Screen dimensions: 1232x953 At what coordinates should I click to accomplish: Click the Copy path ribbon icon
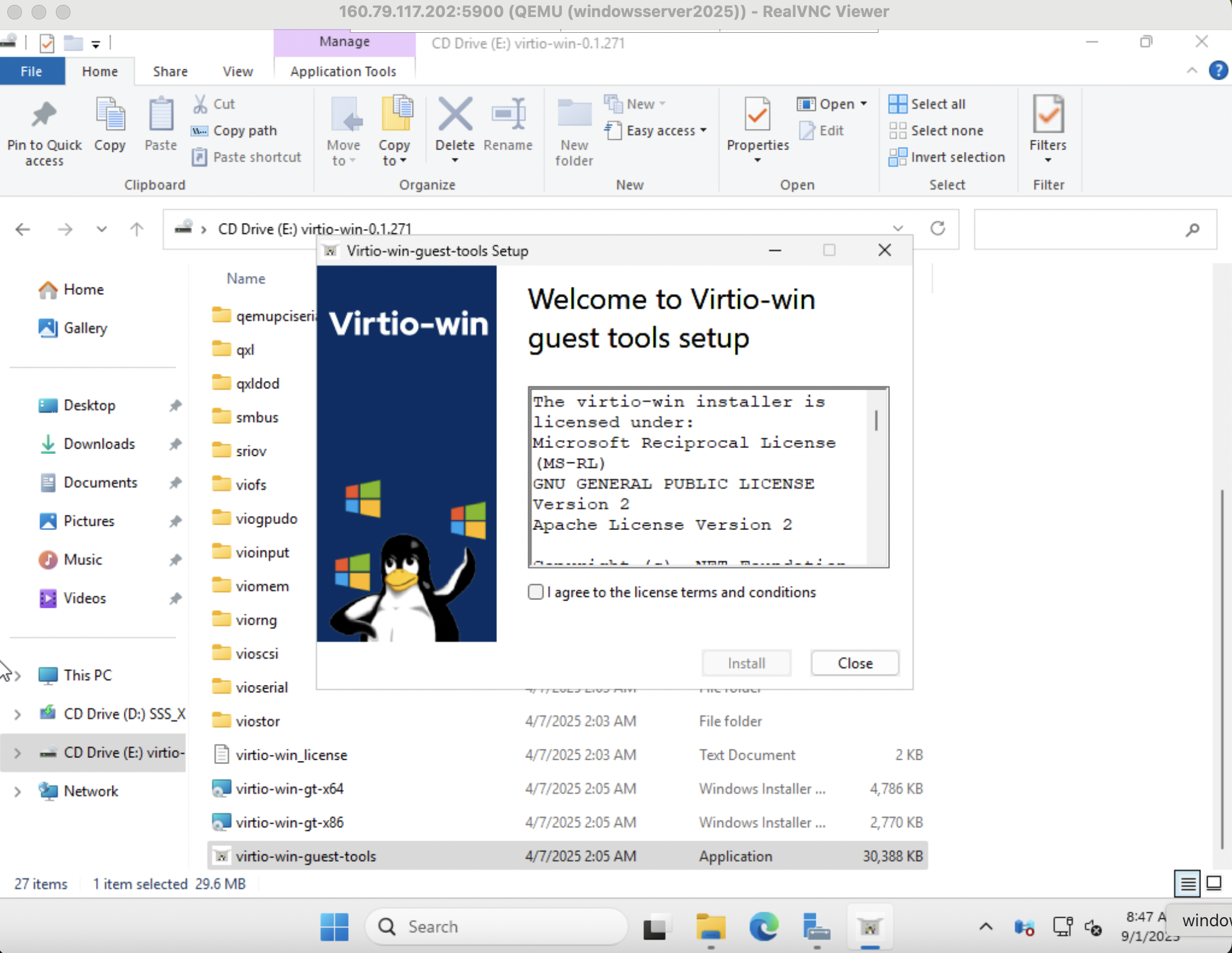199,131
